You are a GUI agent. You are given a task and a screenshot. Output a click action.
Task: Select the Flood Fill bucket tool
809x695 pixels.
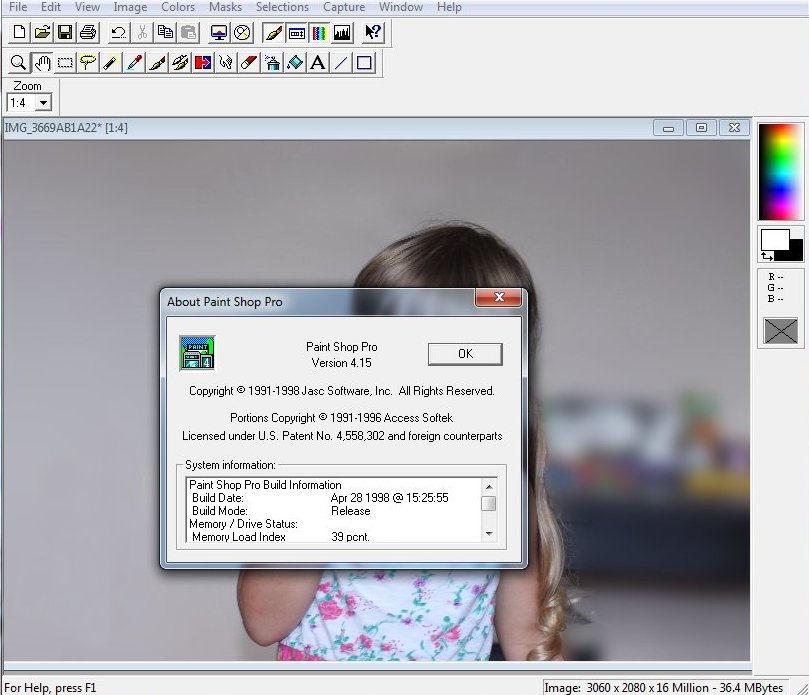pyautogui.click(x=295, y=63)
